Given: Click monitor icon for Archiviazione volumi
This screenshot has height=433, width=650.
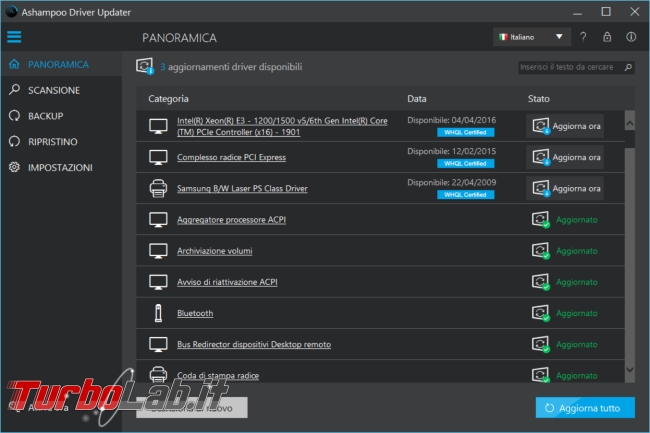Looking at the screenshot, I should click(x=158, y=251).
